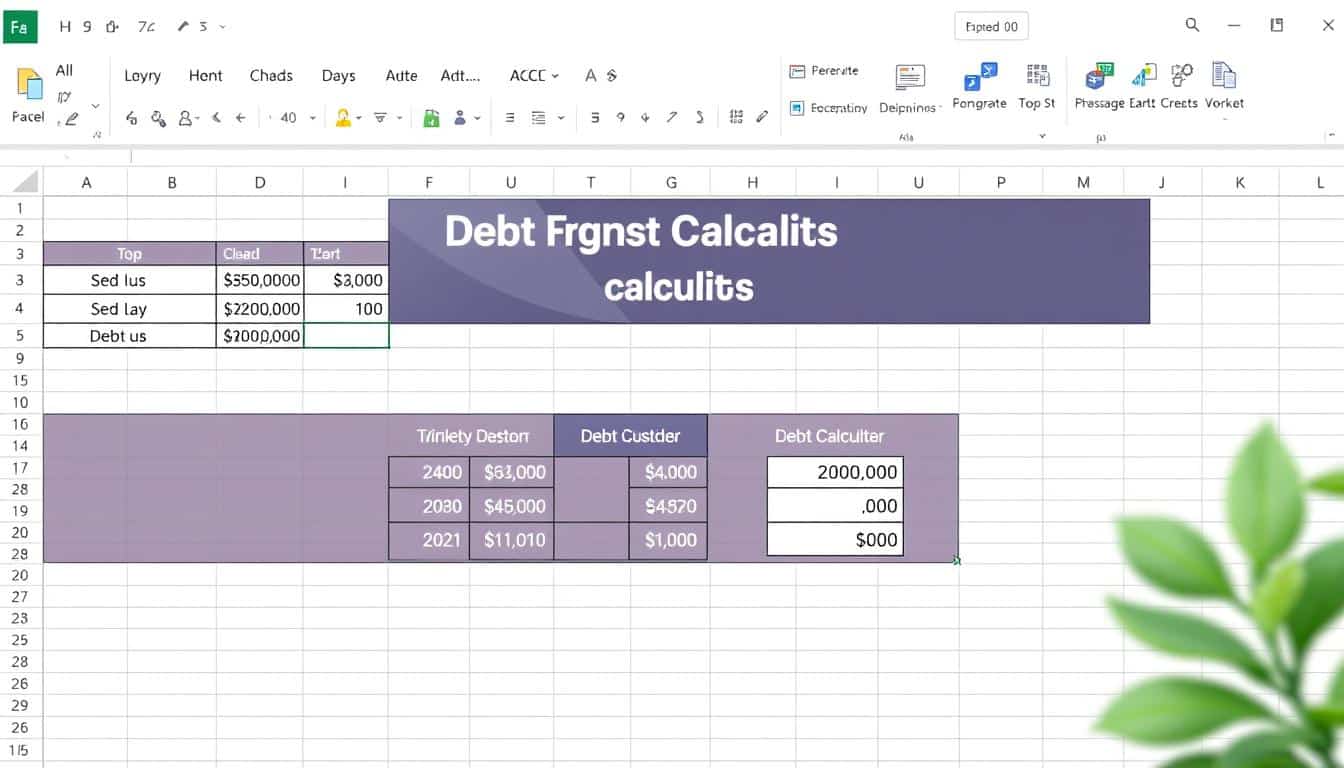Click the 2021 year cell
Screen dimensions: 1344x768
(x=429, y=540)
